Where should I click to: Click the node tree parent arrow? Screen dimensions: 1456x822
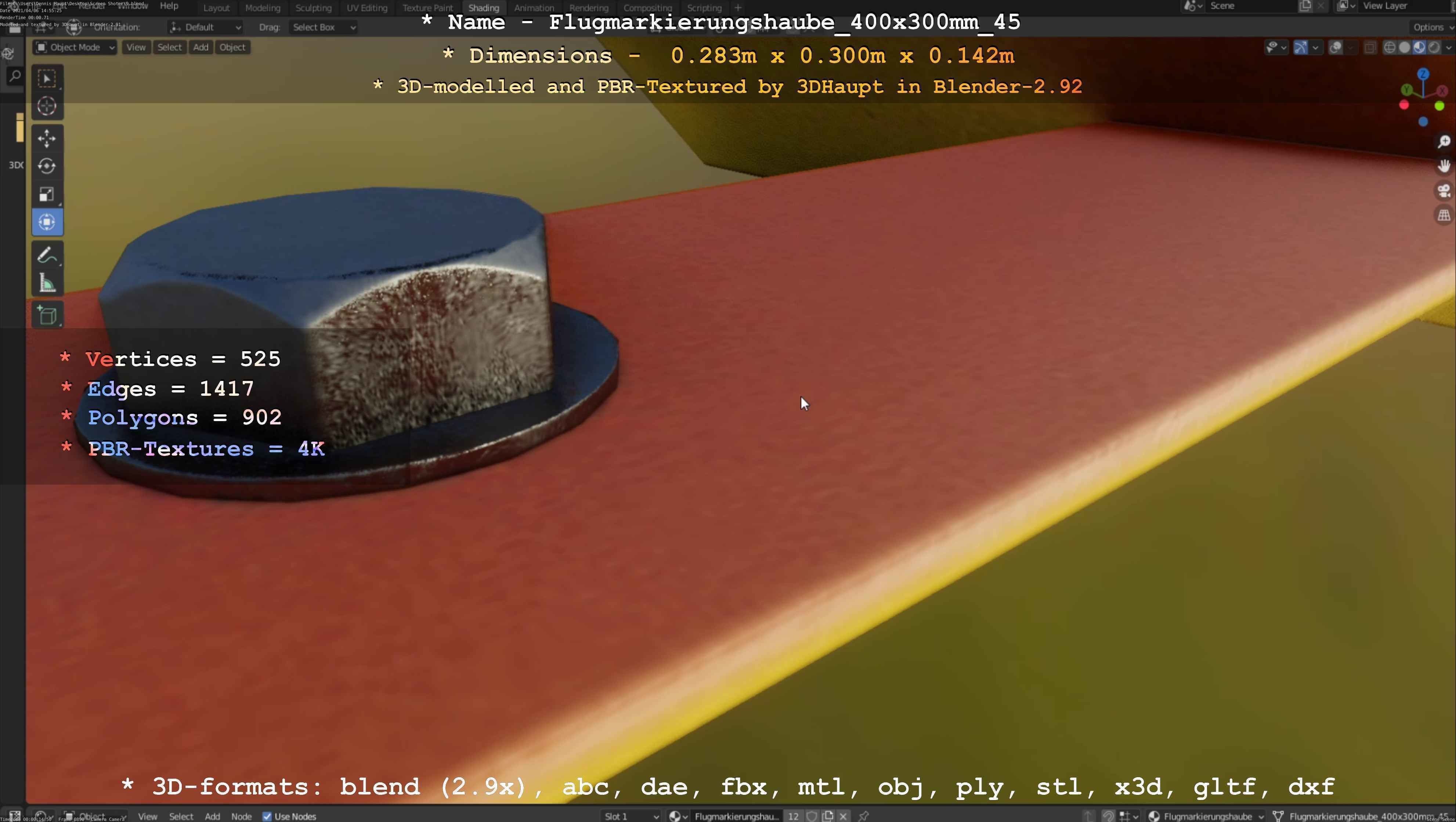click(x=1088, y=816)
